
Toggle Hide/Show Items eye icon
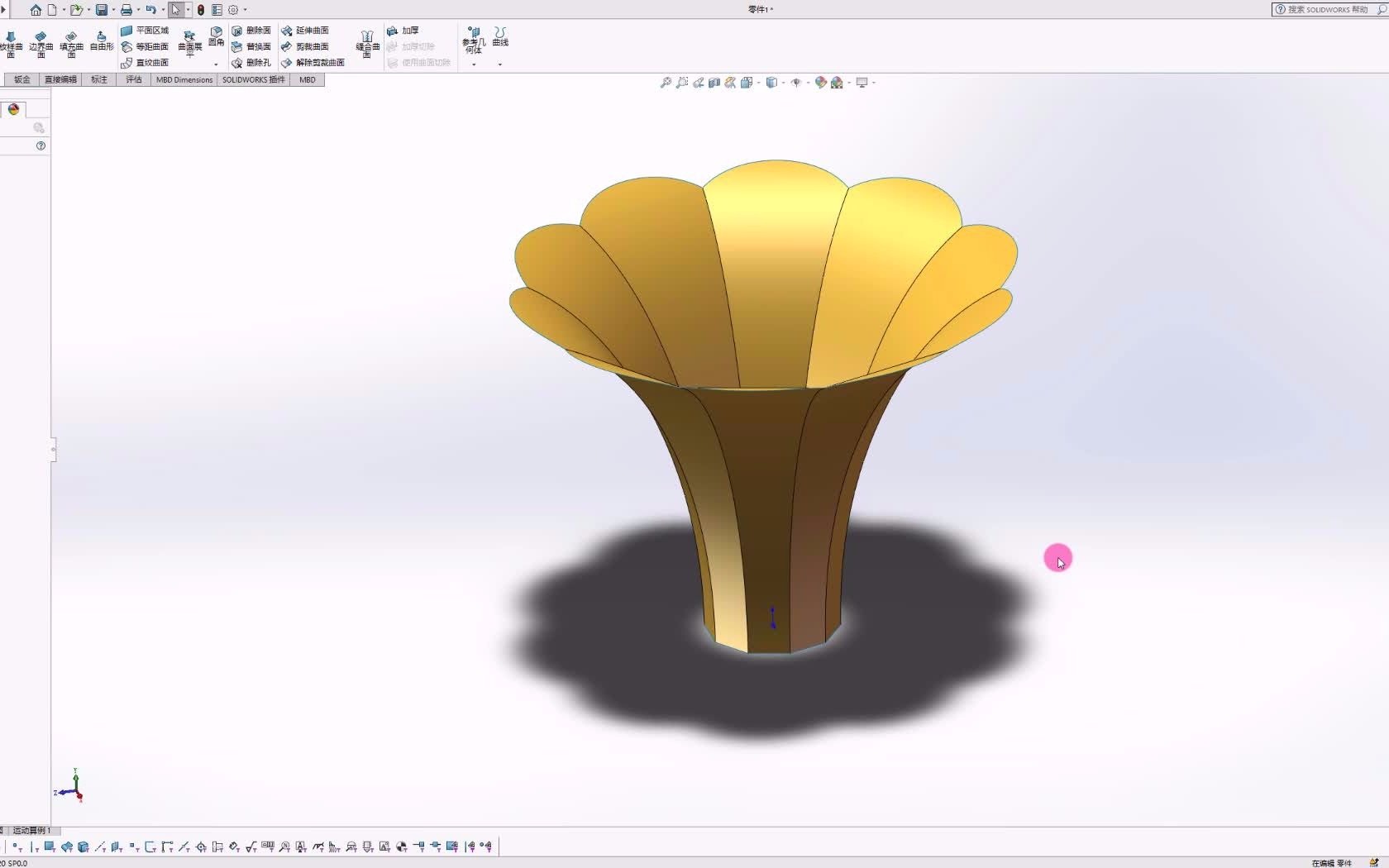point(796,83)
